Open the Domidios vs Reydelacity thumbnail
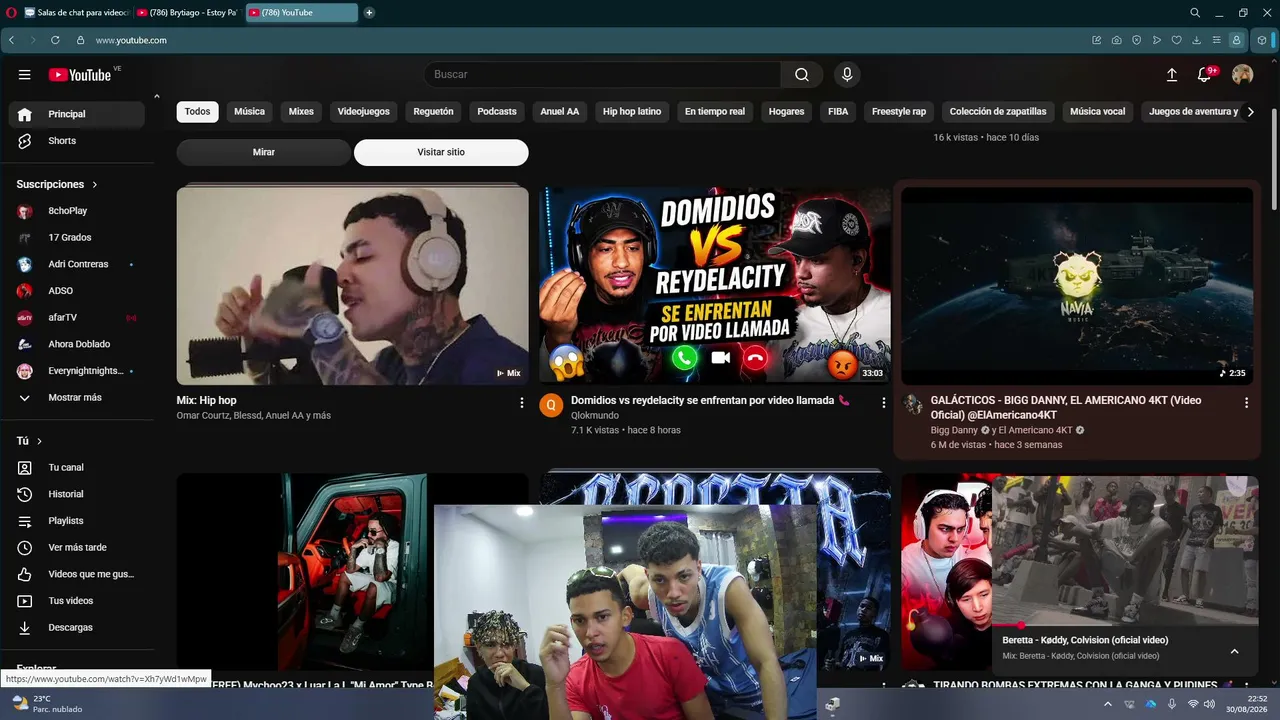This screenshot has height=720, width=1280. [715, 285]
